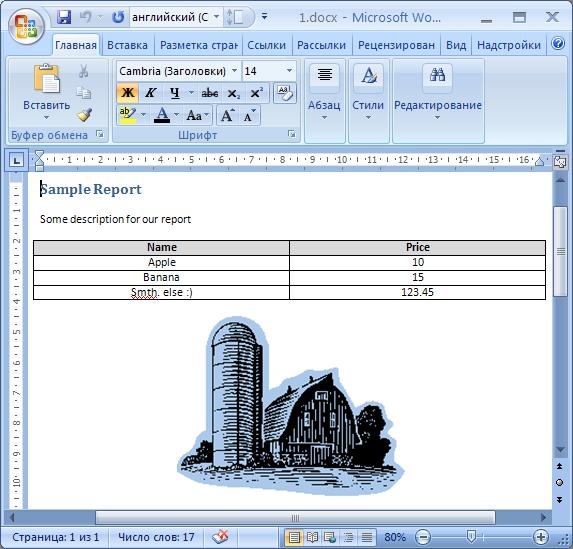
Task: Toggle underline formatting Ч
Action: pyautogui.click(x=175, y=93)
